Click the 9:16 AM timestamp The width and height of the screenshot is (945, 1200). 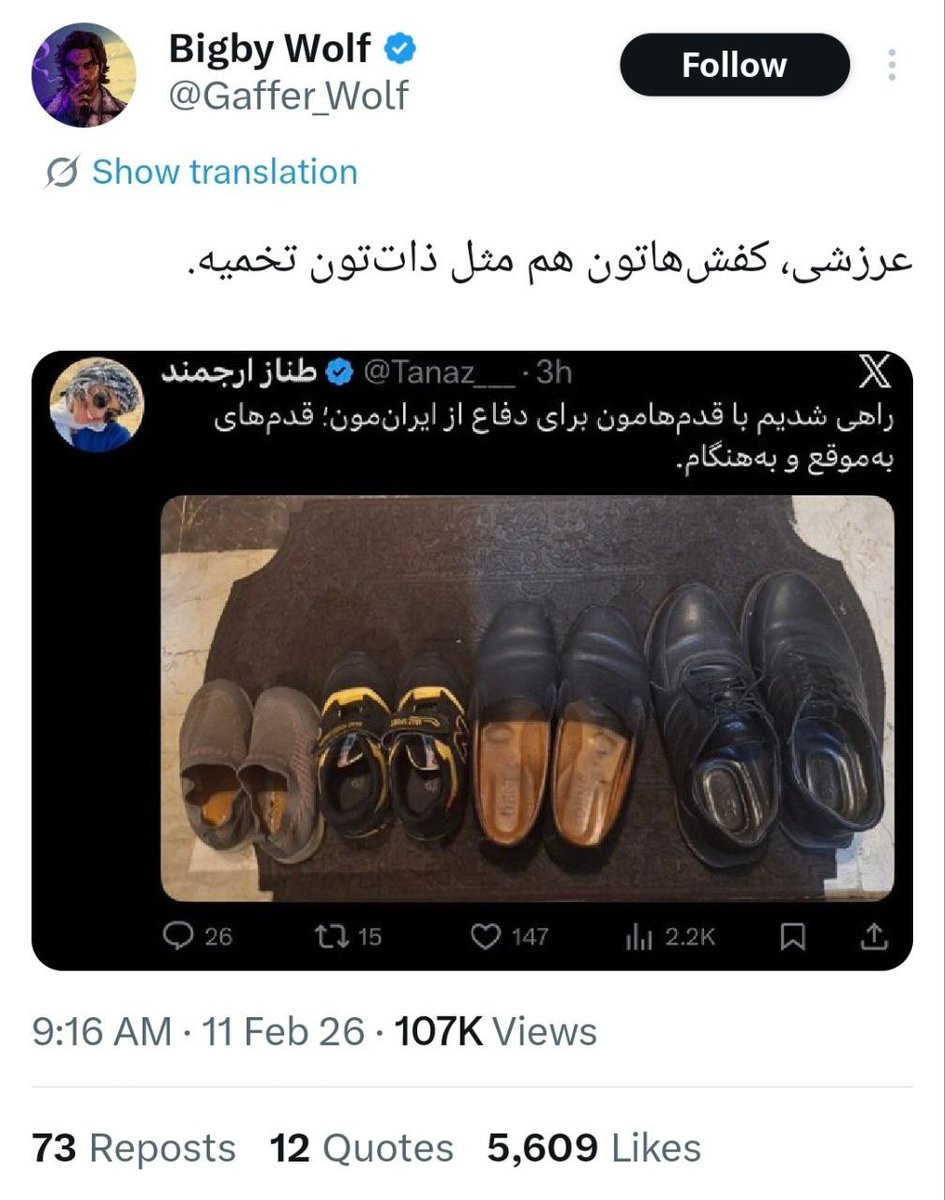(102, 1031)
